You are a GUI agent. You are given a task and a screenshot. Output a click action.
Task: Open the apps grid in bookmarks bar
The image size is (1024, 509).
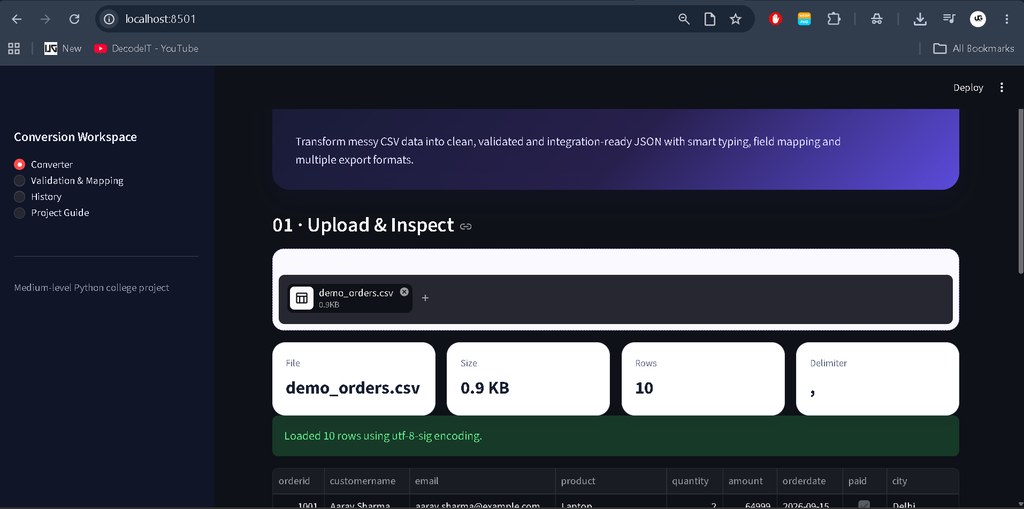[14, 48]
